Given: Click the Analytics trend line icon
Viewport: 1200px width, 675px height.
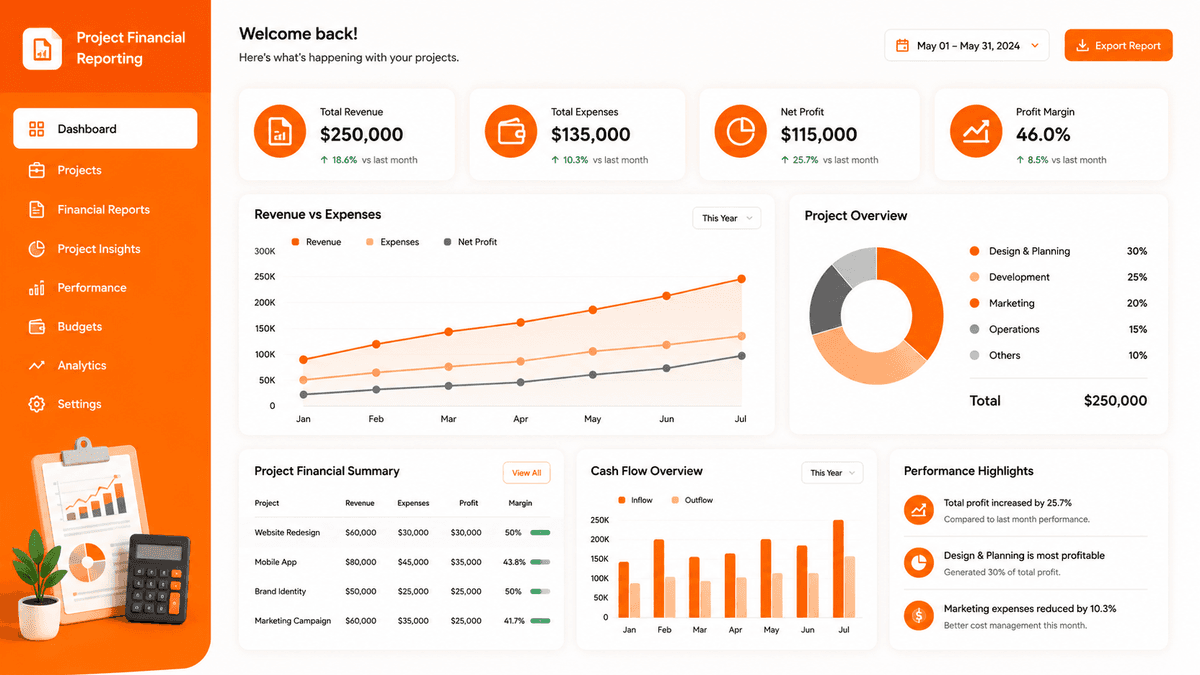Looking at the screenshot, I should tap(37, 366).
